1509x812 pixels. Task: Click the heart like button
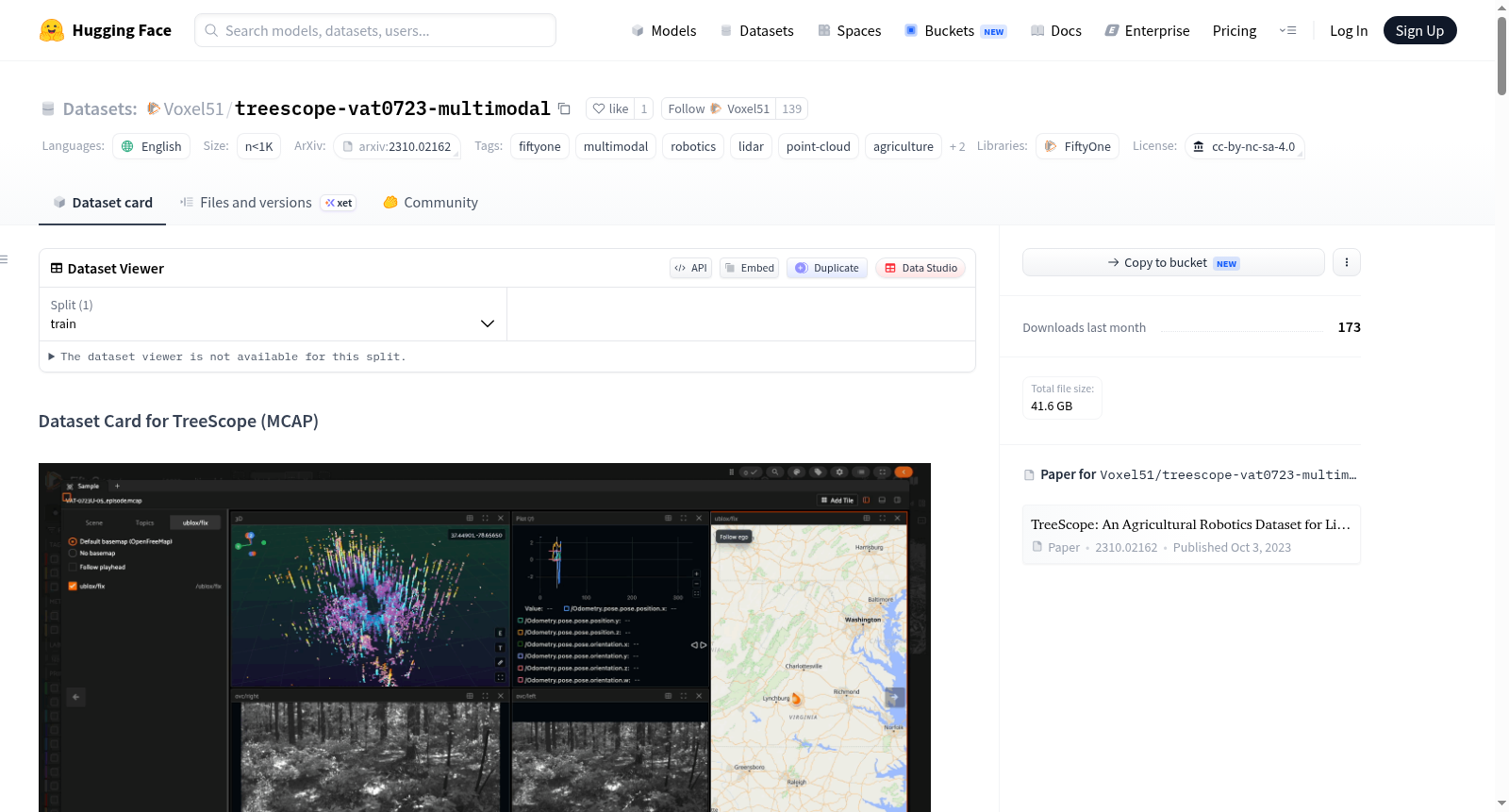tap(610, 108)
